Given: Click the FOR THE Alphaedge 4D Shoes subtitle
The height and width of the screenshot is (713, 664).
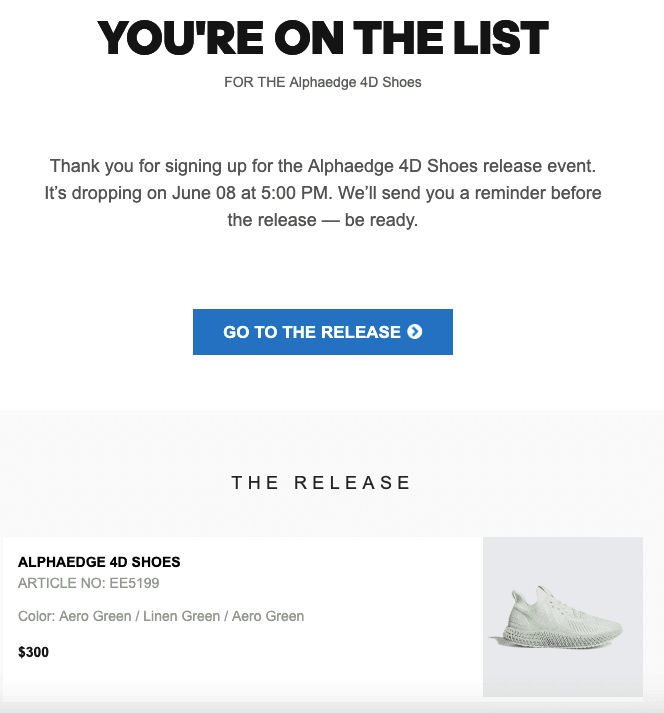Looking at the screenshot, I should tap(322, 82).
